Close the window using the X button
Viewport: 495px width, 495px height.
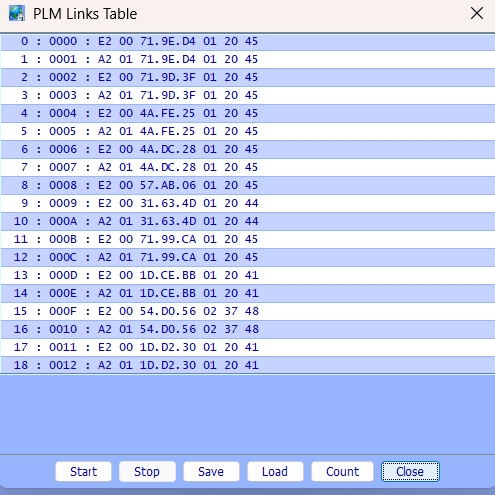coord(477,14)
